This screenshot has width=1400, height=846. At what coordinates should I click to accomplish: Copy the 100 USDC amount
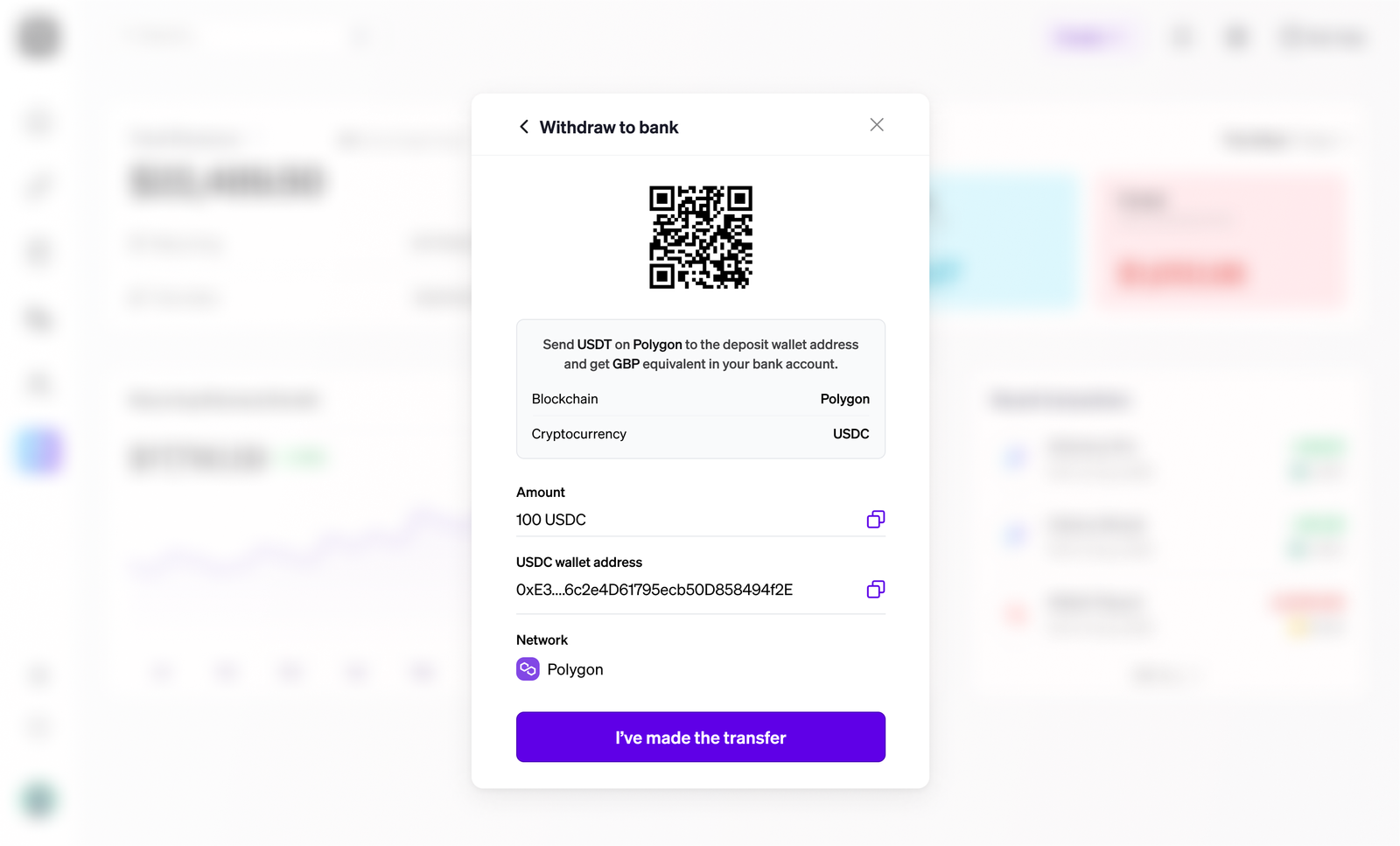coord(876,520)
